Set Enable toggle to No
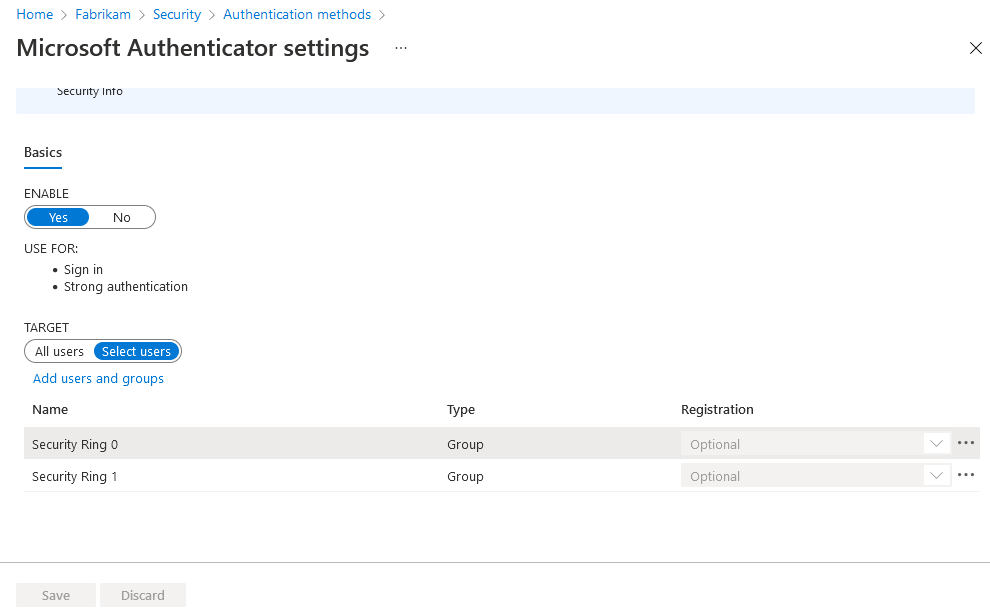Screen dimensions: 990x613 tap(122, 217)
